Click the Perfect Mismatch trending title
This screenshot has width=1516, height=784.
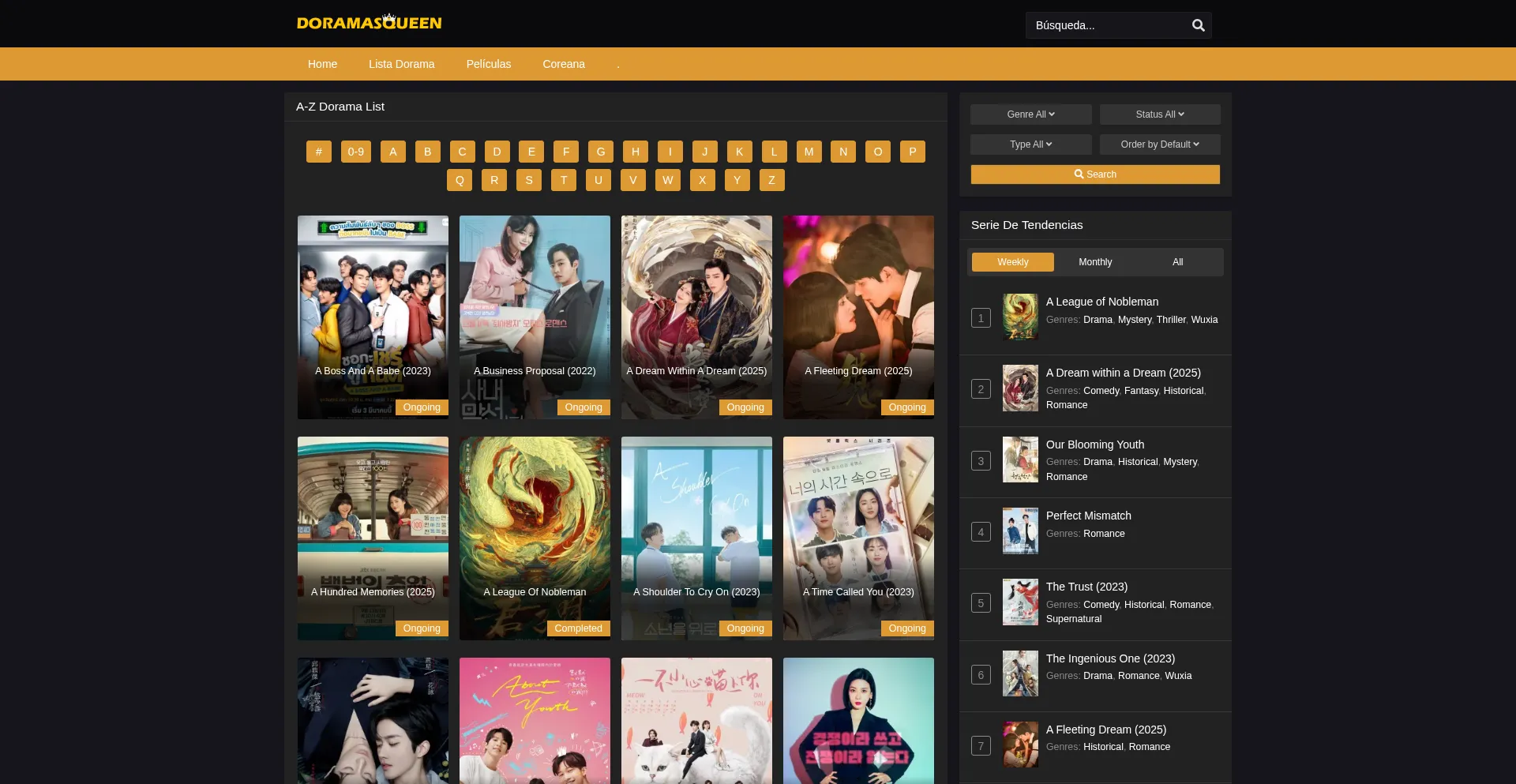(1089, 516)
